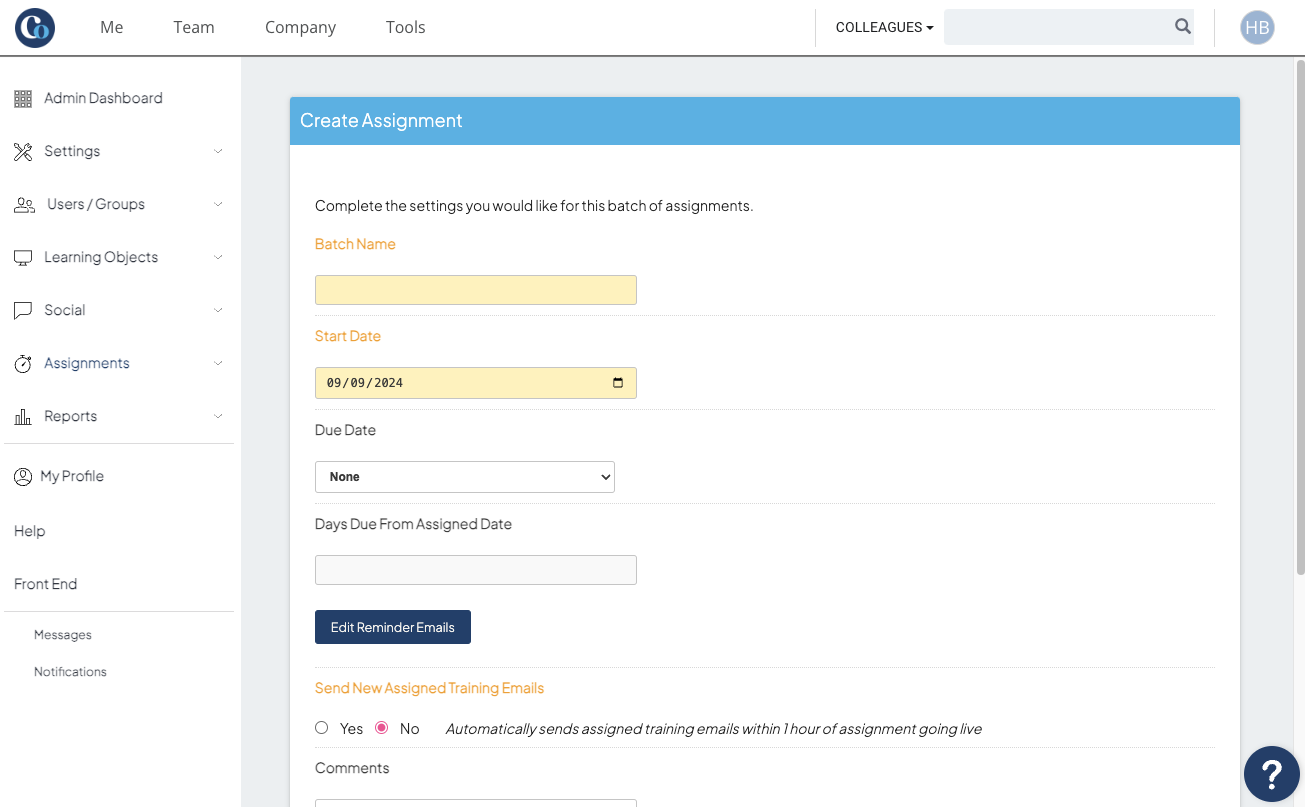The height and width of the screenshot is (807, 1305).
Task: Click the Reports bar chart icon
Action: [23, 417]
